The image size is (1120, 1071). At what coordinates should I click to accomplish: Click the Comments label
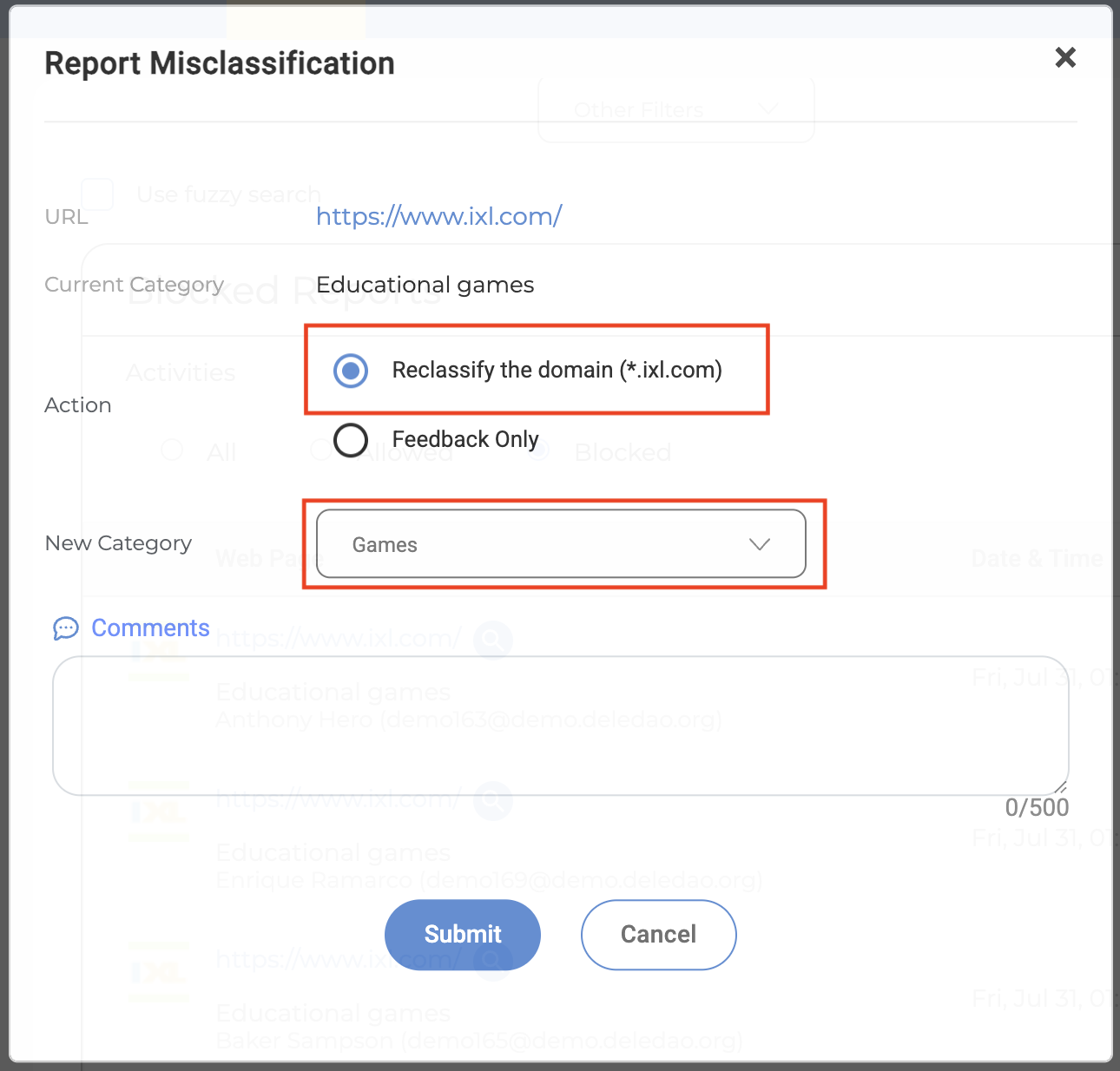[151, 627]
